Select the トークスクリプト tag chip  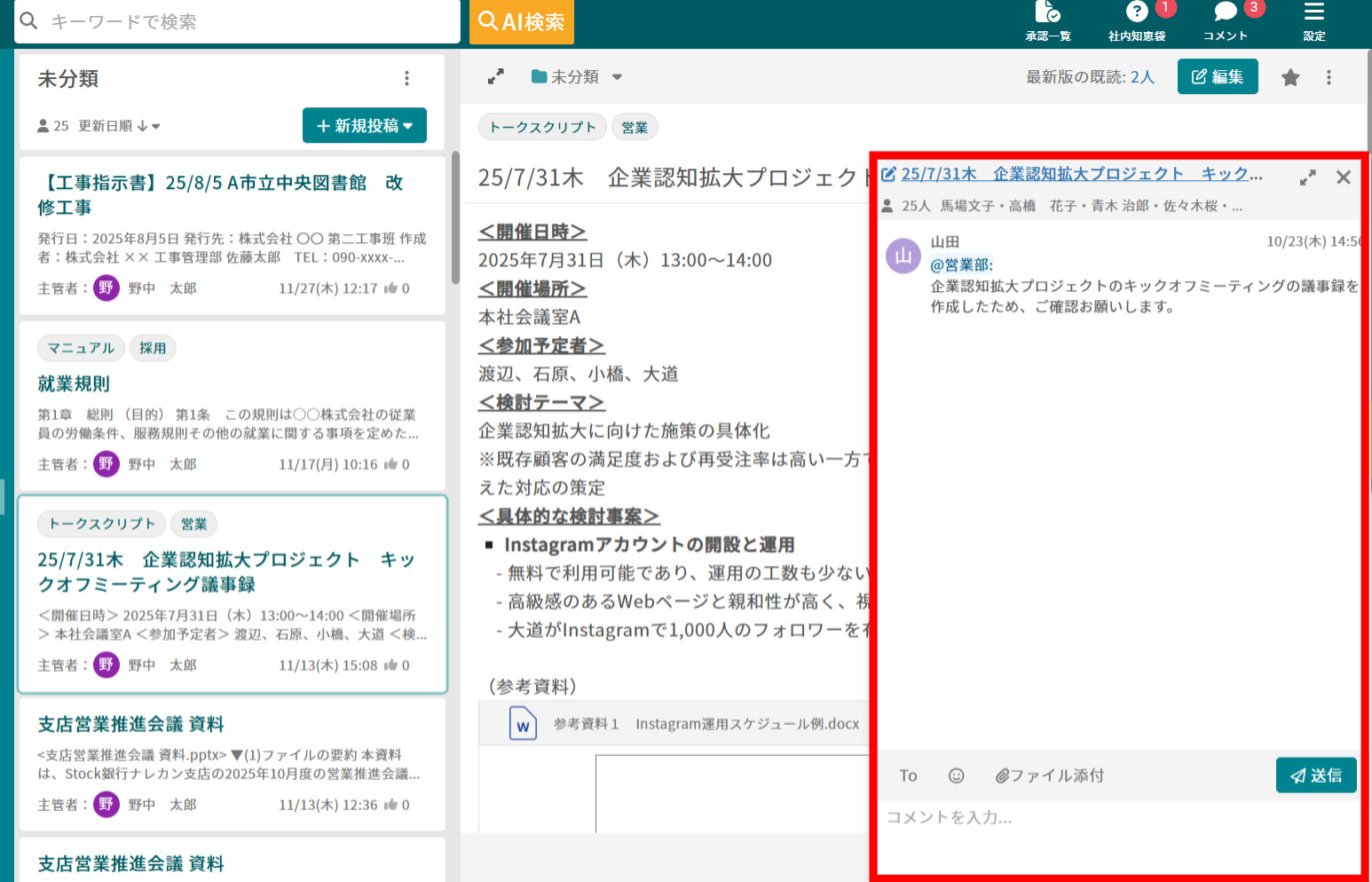[542, 127]
